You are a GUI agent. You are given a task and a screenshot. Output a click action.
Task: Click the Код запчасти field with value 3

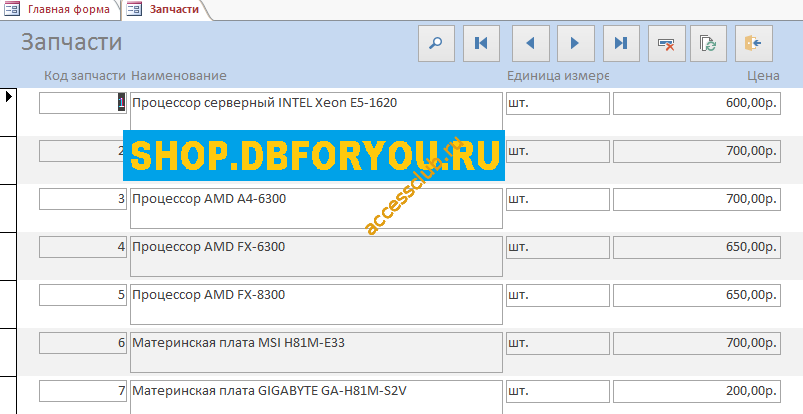point(83,199)
